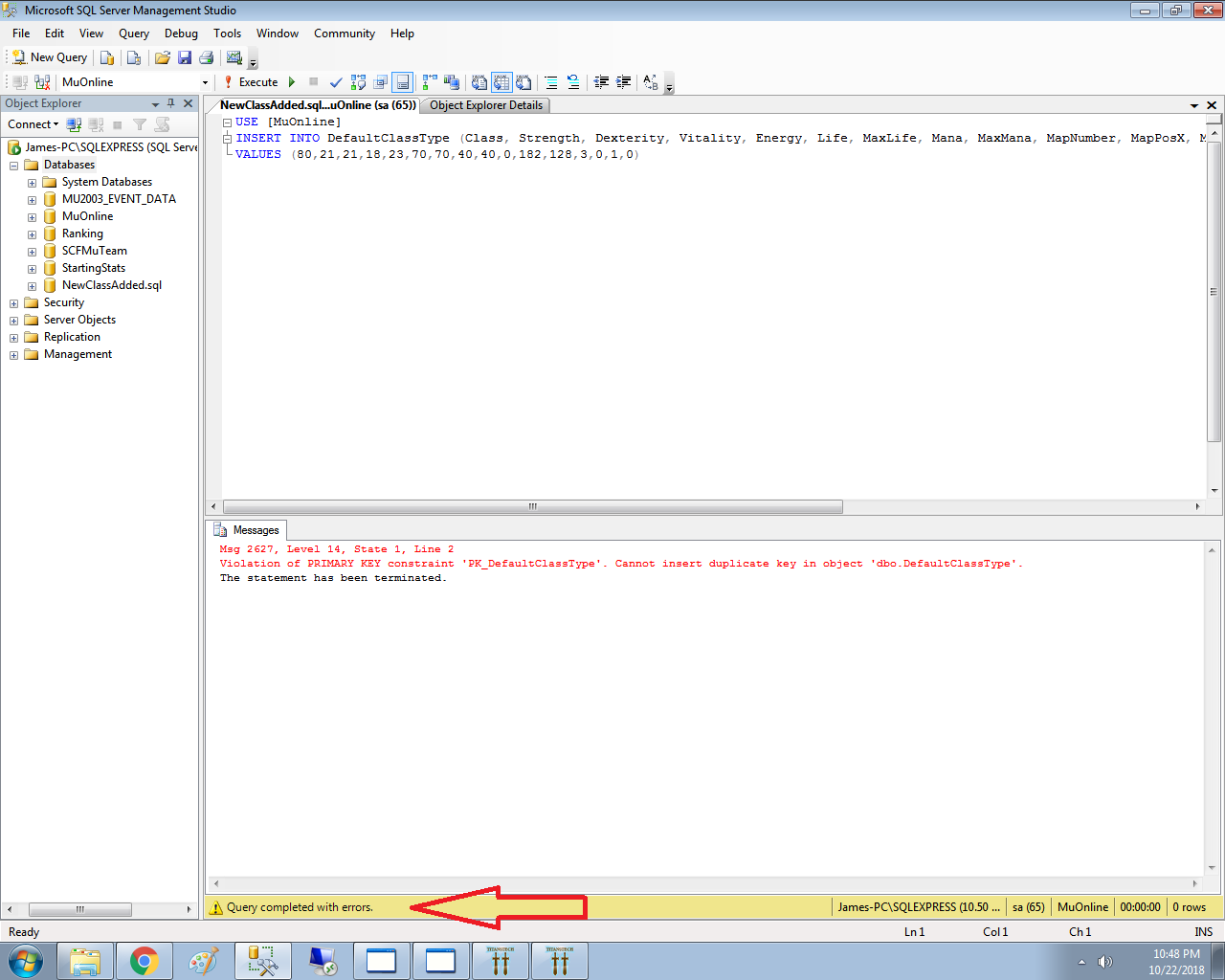The image size is (1225, 980).
Task: Click the Save disk icon
Action: 185,57
